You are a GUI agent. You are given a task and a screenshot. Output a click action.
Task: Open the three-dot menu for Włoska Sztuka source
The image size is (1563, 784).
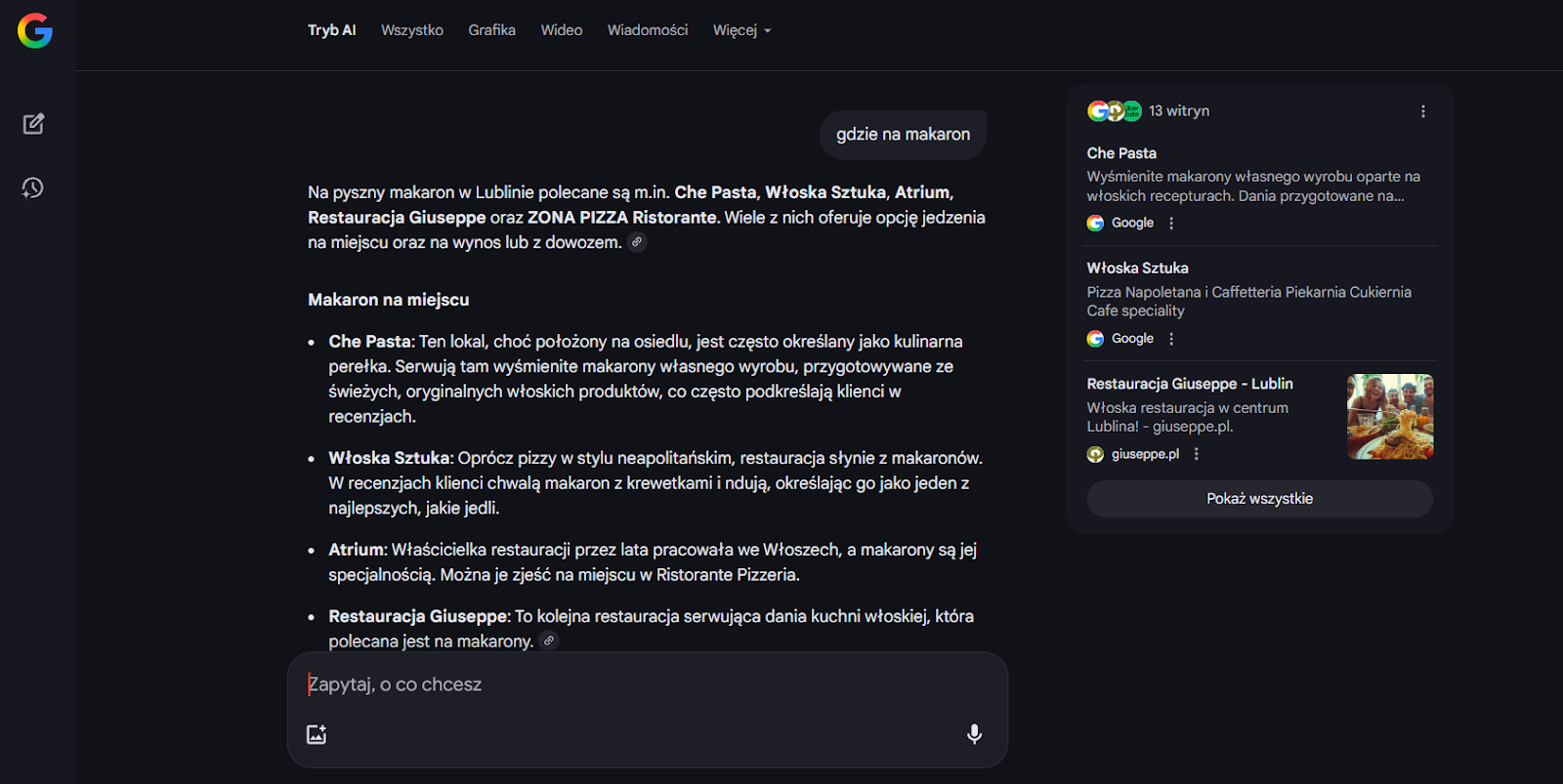[x=1171, y=339]
